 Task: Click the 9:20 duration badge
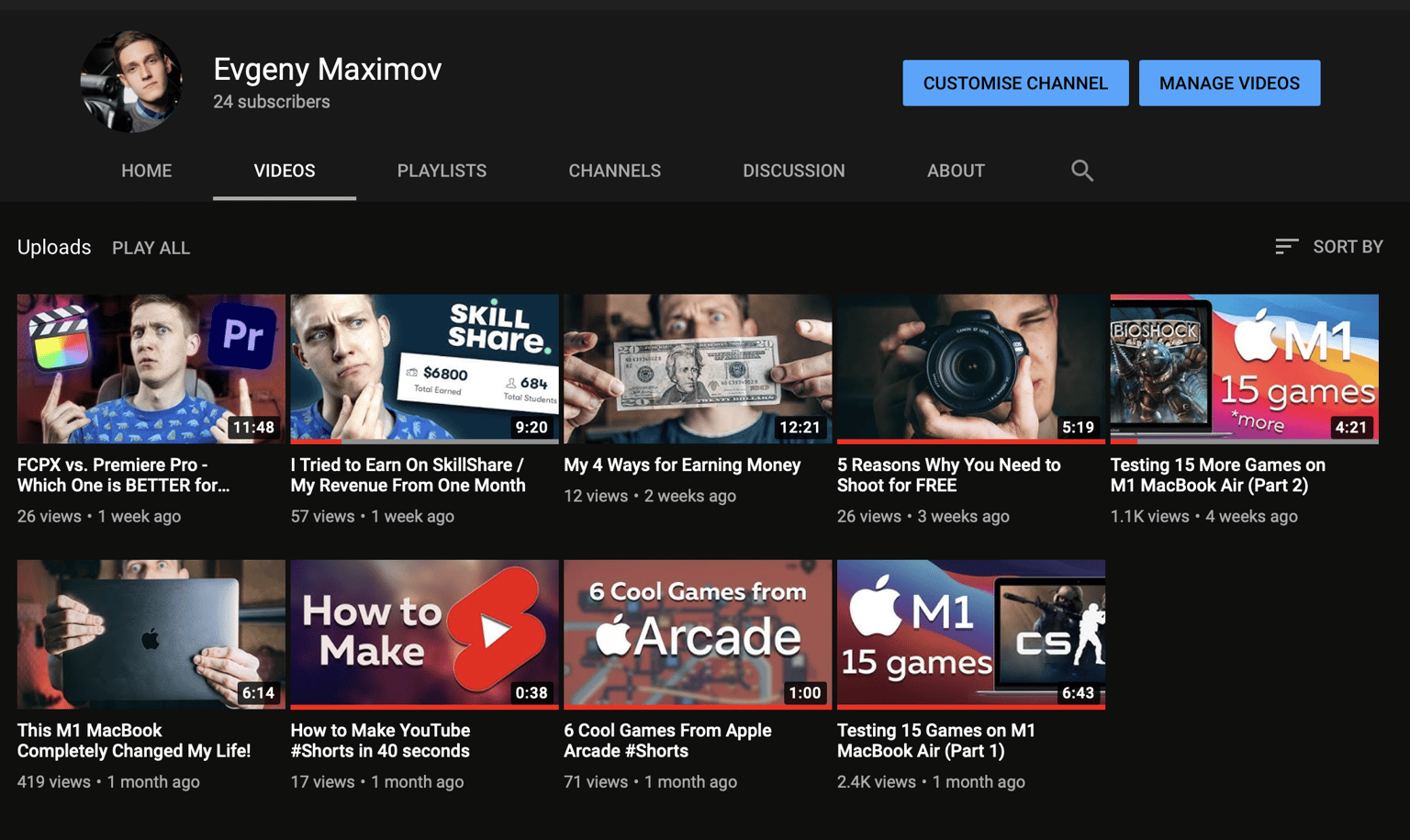(532, 427)
